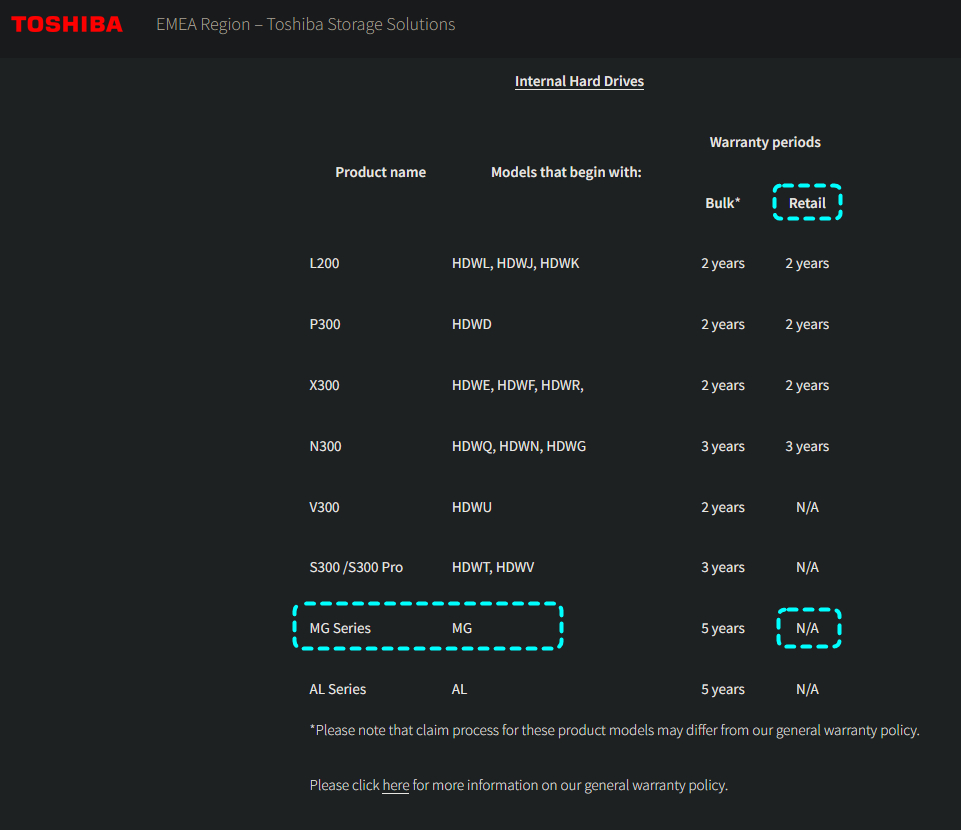Image resolution: width=961 pixels, height=830 pixels.
Task: Select the HDWT, HDWV models cell
Action: (493, 567)
